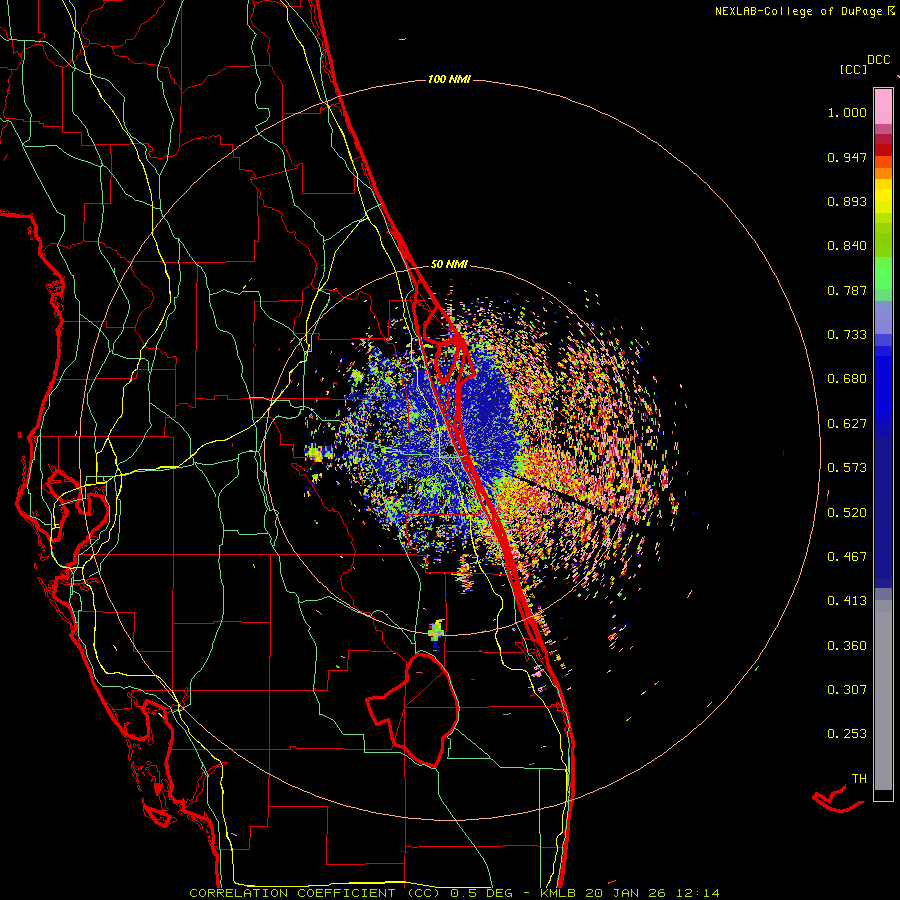Click the TH threshold label
The image size is (900, 900).
coord(859,779)
